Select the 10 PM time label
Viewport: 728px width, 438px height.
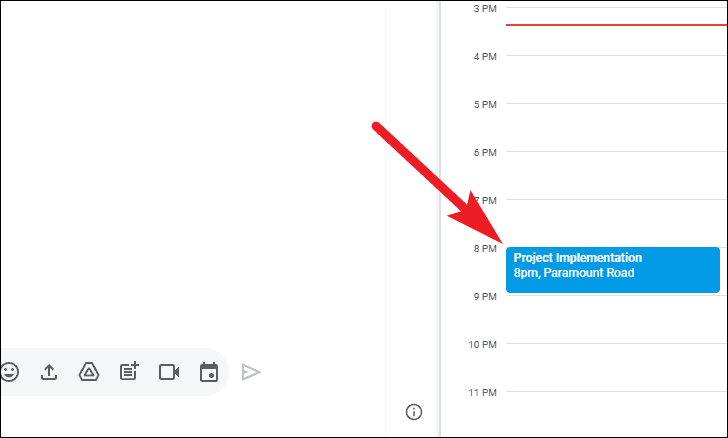(482, 345)
